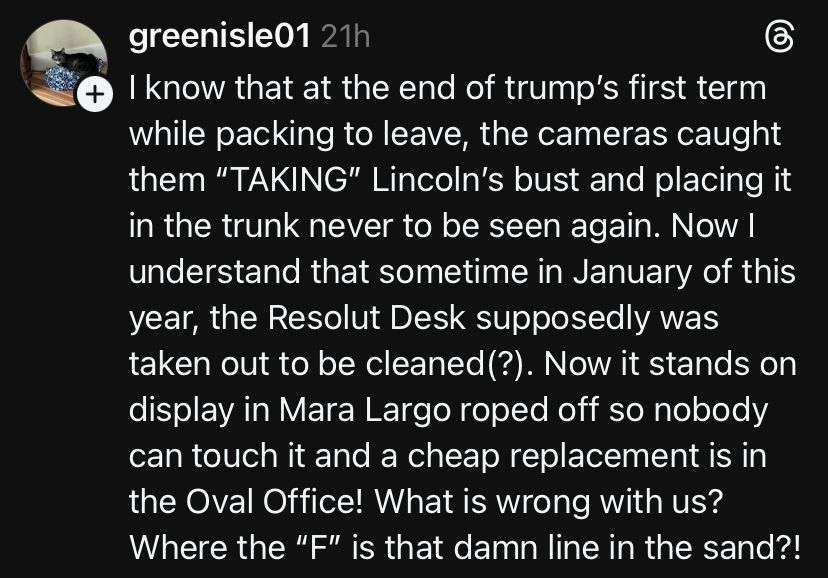828x578 pixels.
Task: Open the Threads logo icon
Action: pyautogui.click(x=779, y=39)
